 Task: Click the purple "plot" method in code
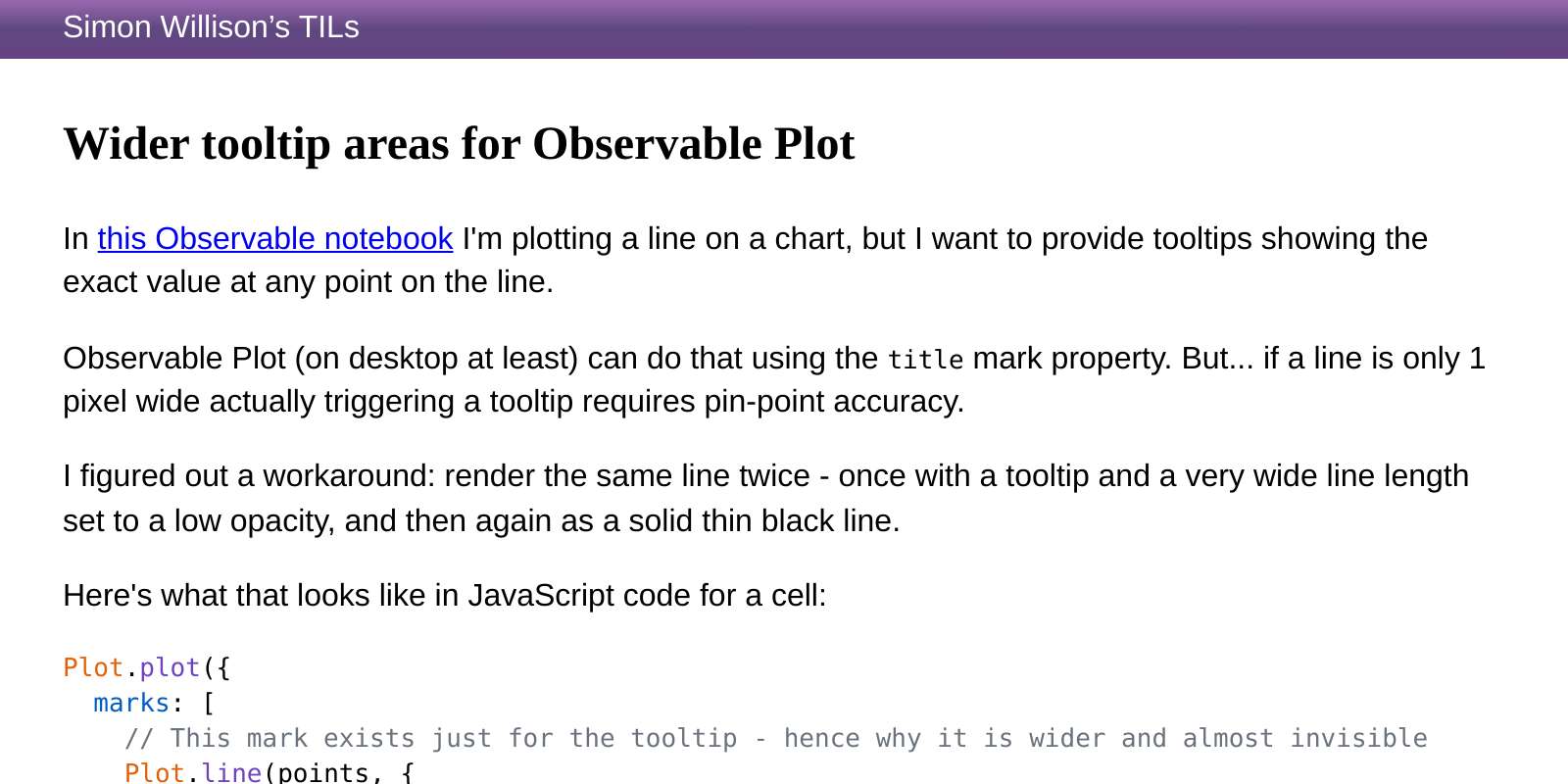coord(170,667)
